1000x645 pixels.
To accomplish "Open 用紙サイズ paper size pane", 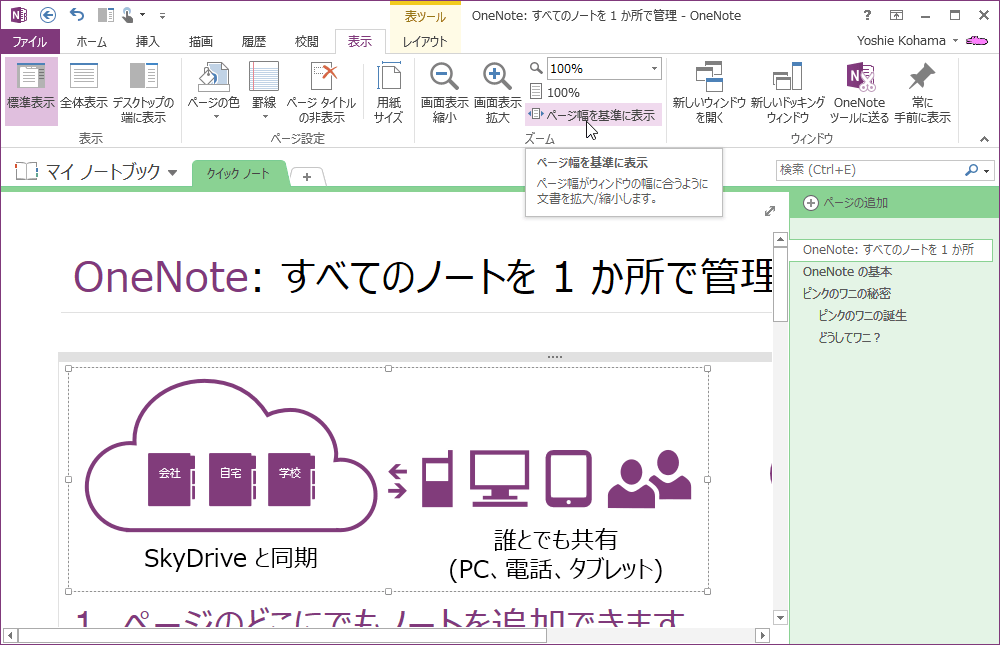I will (x=388, y=91).
